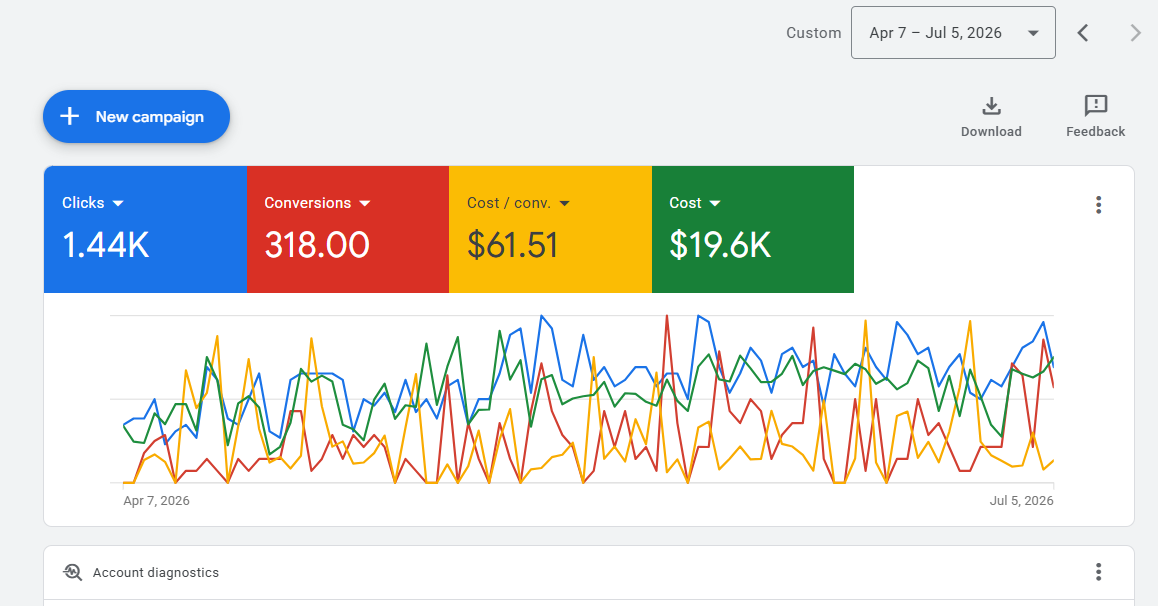Open the Account diagnostics three-dot menu

click(1098, 571)
